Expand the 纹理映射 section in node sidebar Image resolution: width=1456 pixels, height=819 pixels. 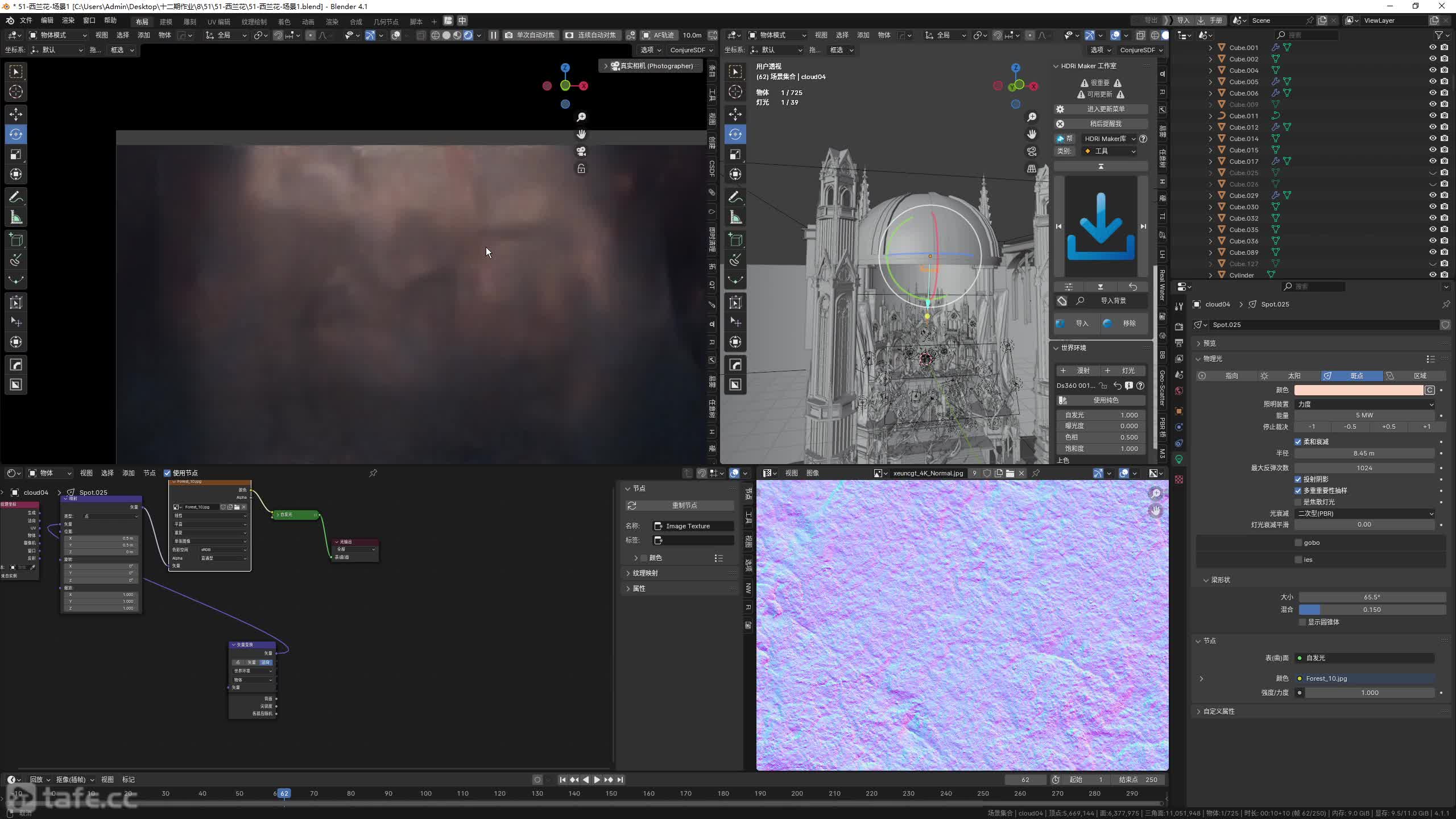pos(645,573)
